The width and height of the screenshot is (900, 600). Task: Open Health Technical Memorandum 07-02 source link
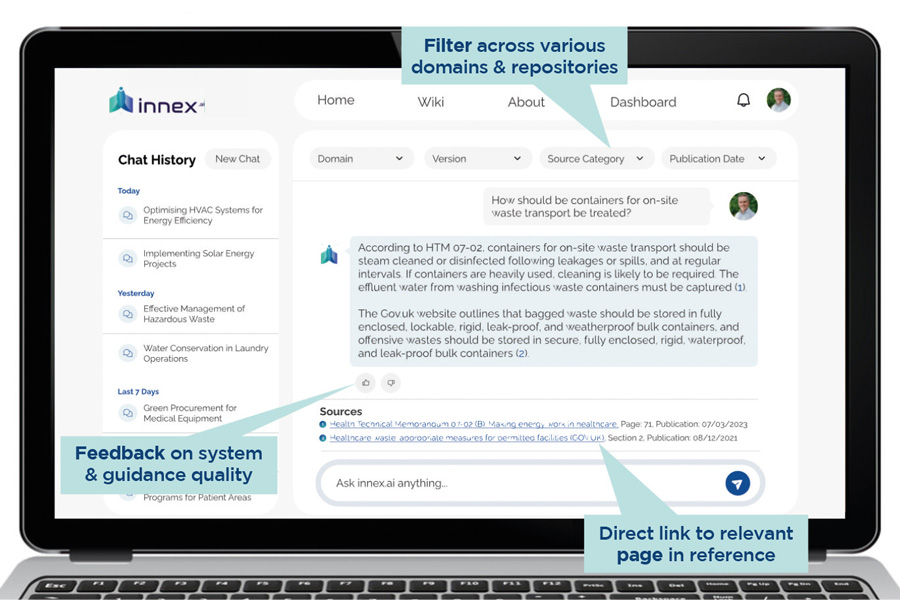(474, 424)
